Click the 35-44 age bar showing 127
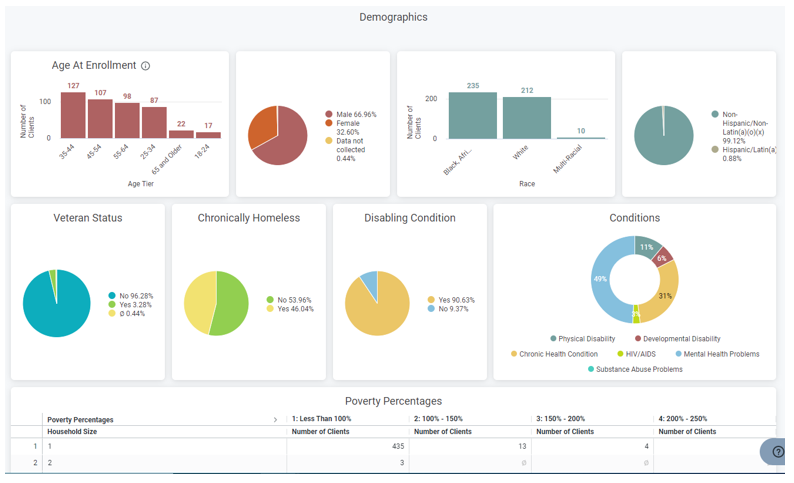Screen dimensions: 794x483 (x=73, y=115)
